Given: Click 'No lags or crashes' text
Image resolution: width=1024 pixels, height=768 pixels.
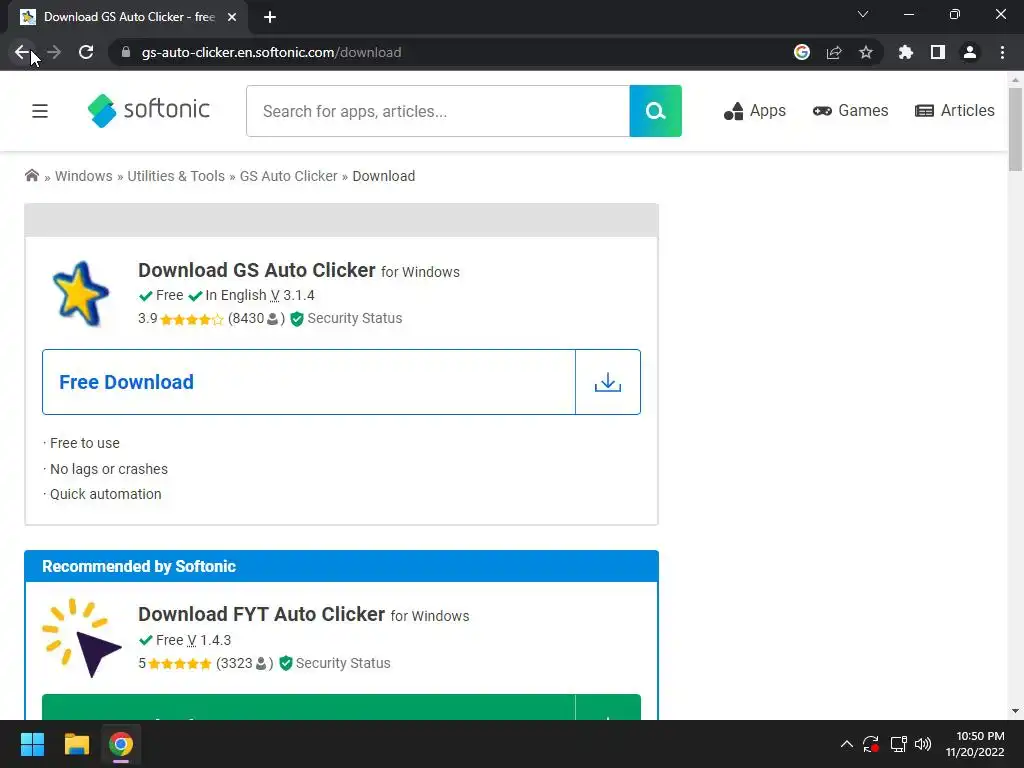Looking at the screenshot, I should pyautogui.click(x=109, y=469).
